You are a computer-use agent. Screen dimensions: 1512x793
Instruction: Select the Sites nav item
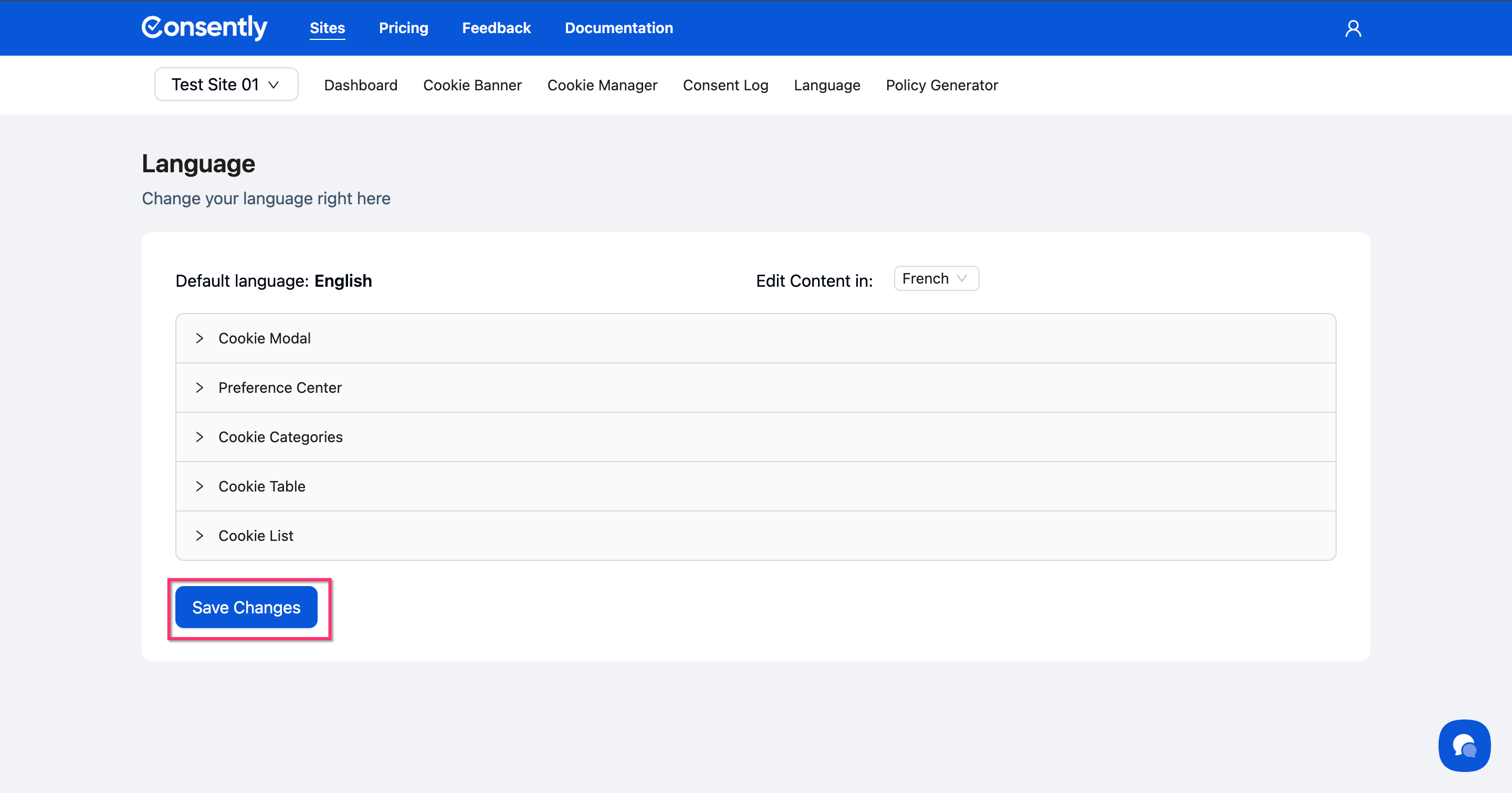(327, 28)
